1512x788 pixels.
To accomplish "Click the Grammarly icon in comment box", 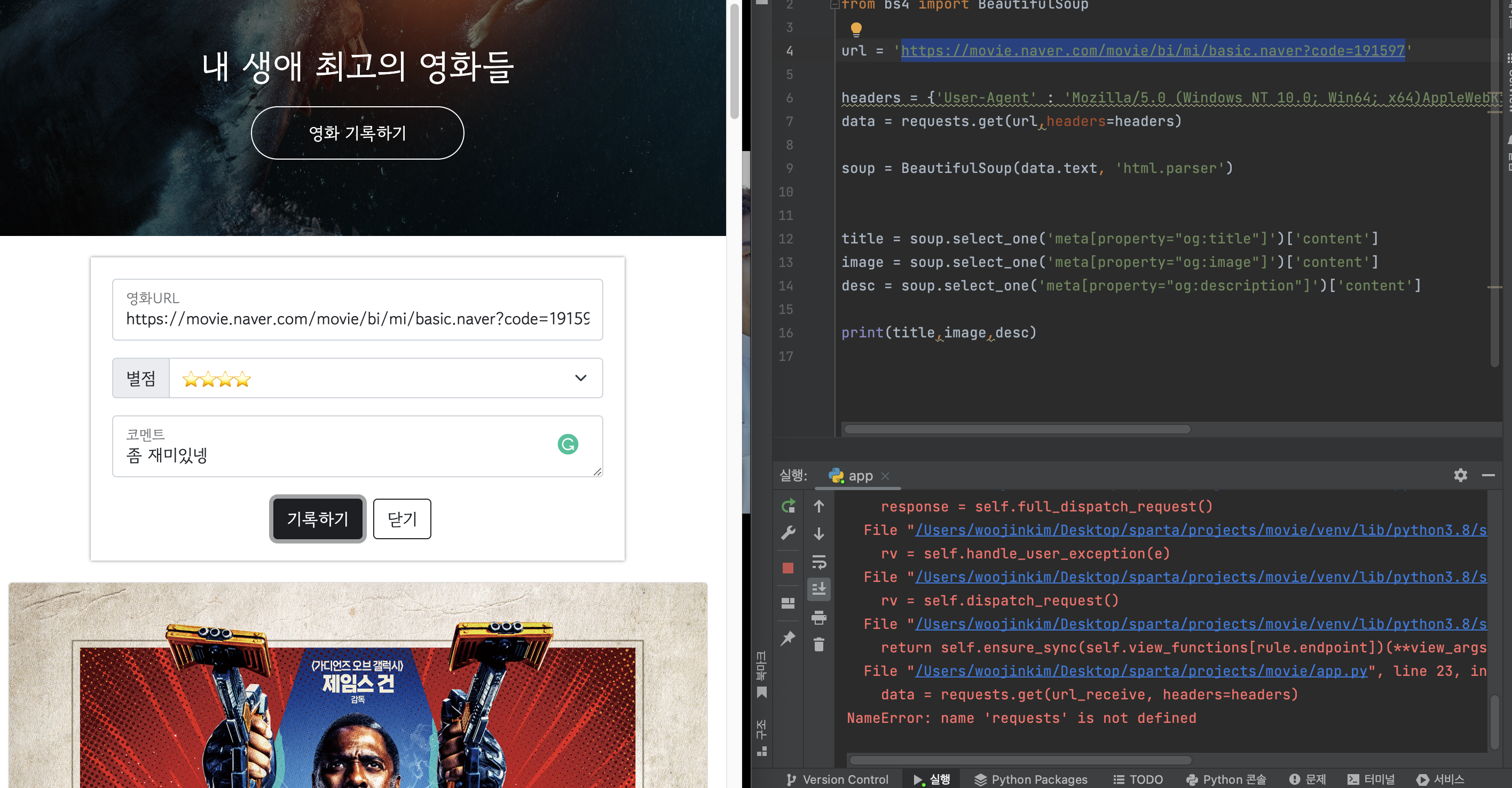I will pyautogui.click(x=568, y=444).
